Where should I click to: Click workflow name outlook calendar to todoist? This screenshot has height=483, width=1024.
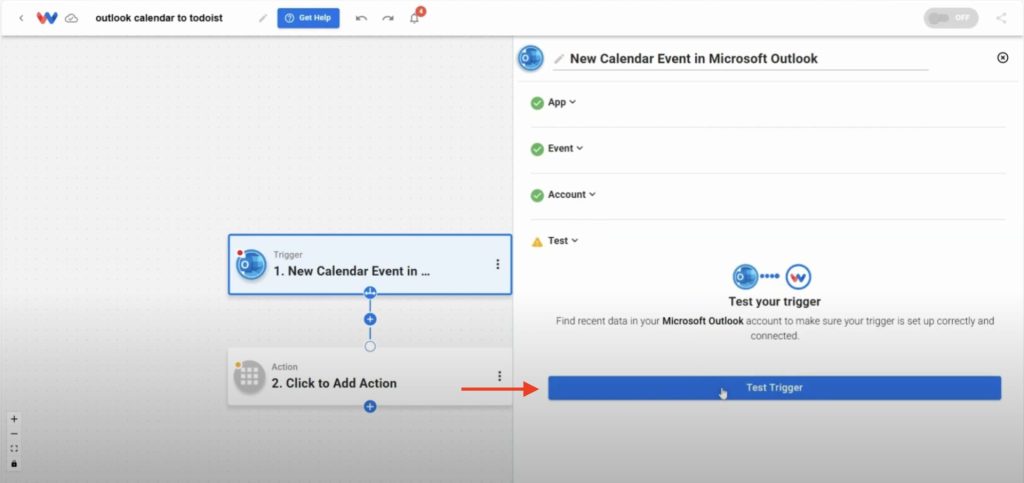click(x=159, y=18)
